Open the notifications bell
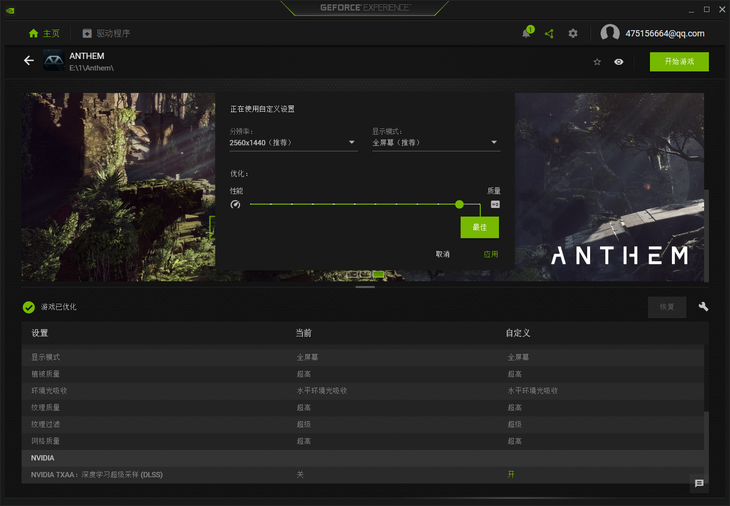The image size is (730, 506). (527, 33)
